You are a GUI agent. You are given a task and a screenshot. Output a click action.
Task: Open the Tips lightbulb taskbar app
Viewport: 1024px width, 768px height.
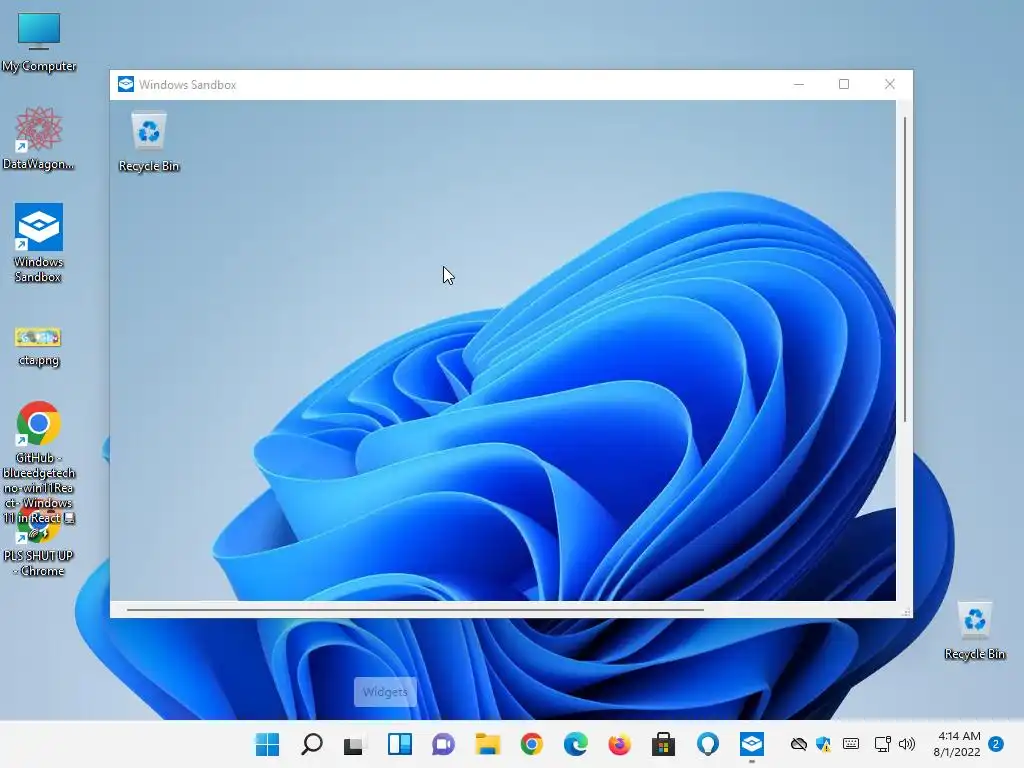click(x=707, y=744)
